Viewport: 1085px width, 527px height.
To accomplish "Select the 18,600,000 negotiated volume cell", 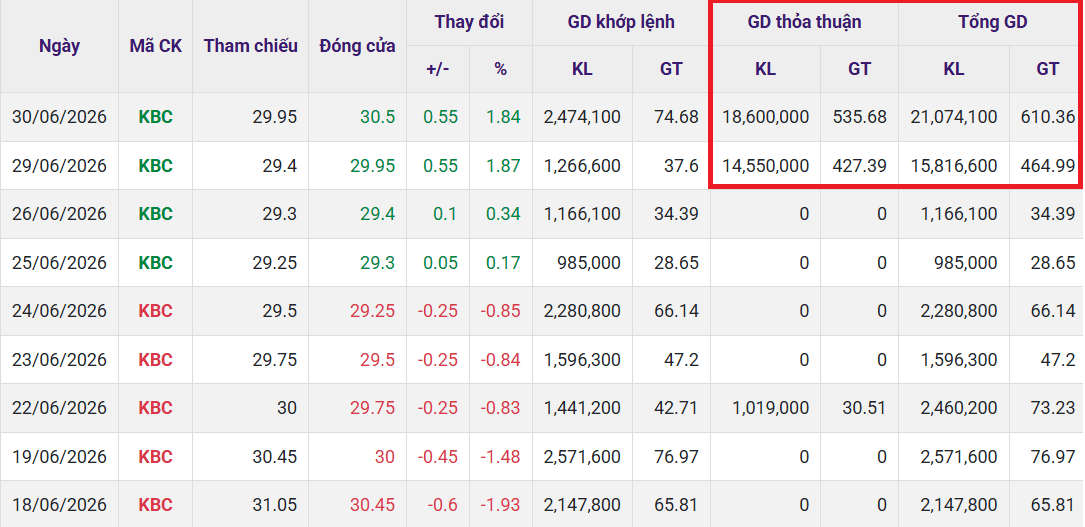I will pos(765,117).
